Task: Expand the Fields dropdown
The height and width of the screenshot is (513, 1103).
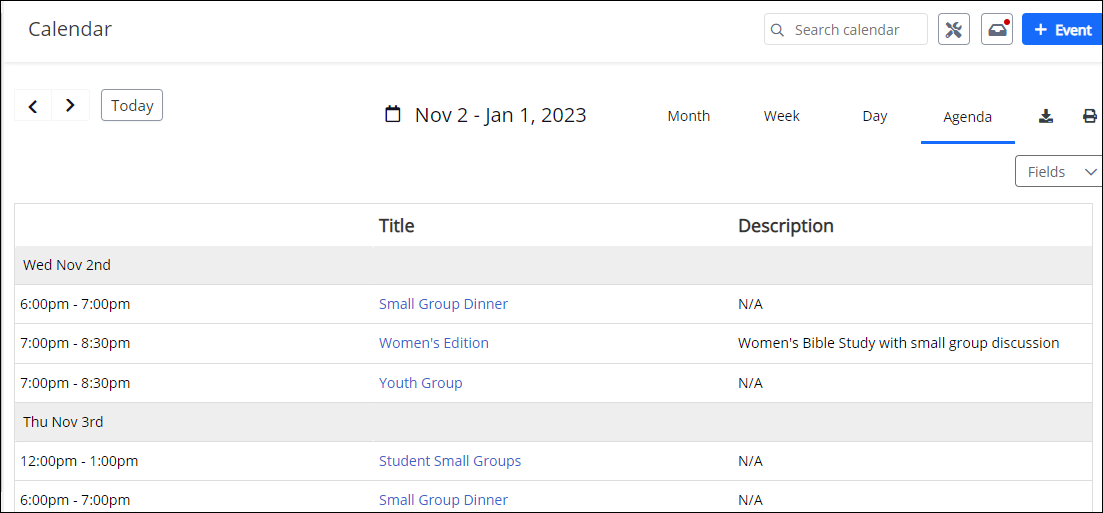Action: pos(1059,172)
